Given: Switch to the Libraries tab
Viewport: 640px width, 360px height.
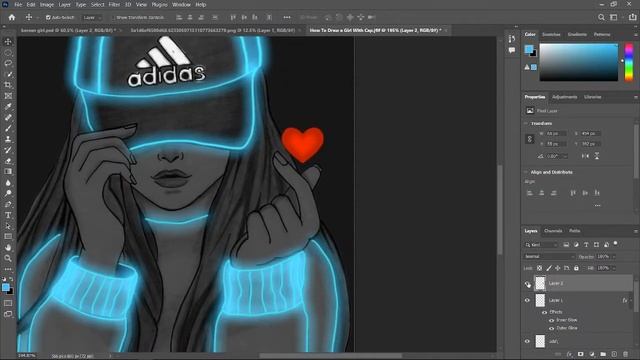Looking at the screenshot, I should (592, 97).
